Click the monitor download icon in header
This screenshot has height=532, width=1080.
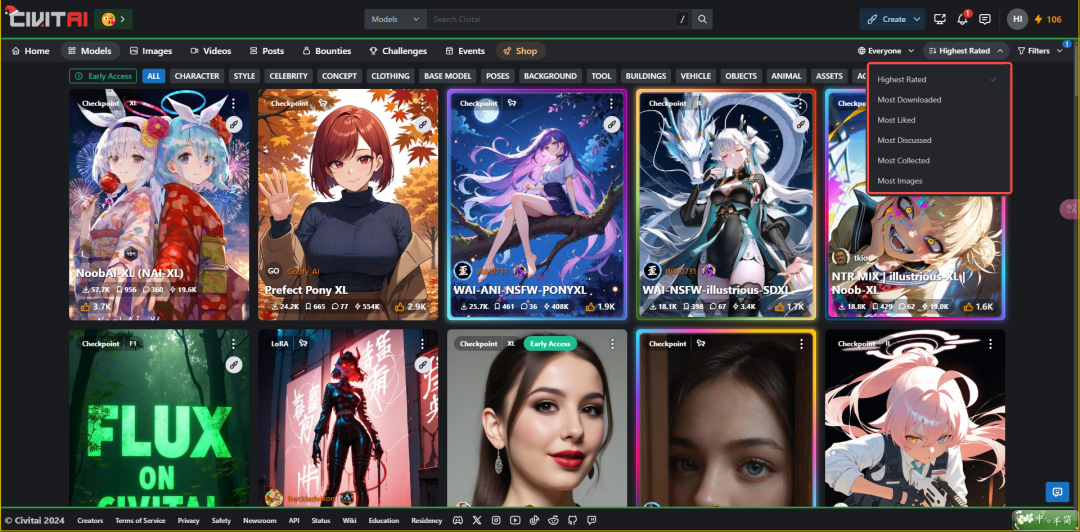tap(940, 19)
